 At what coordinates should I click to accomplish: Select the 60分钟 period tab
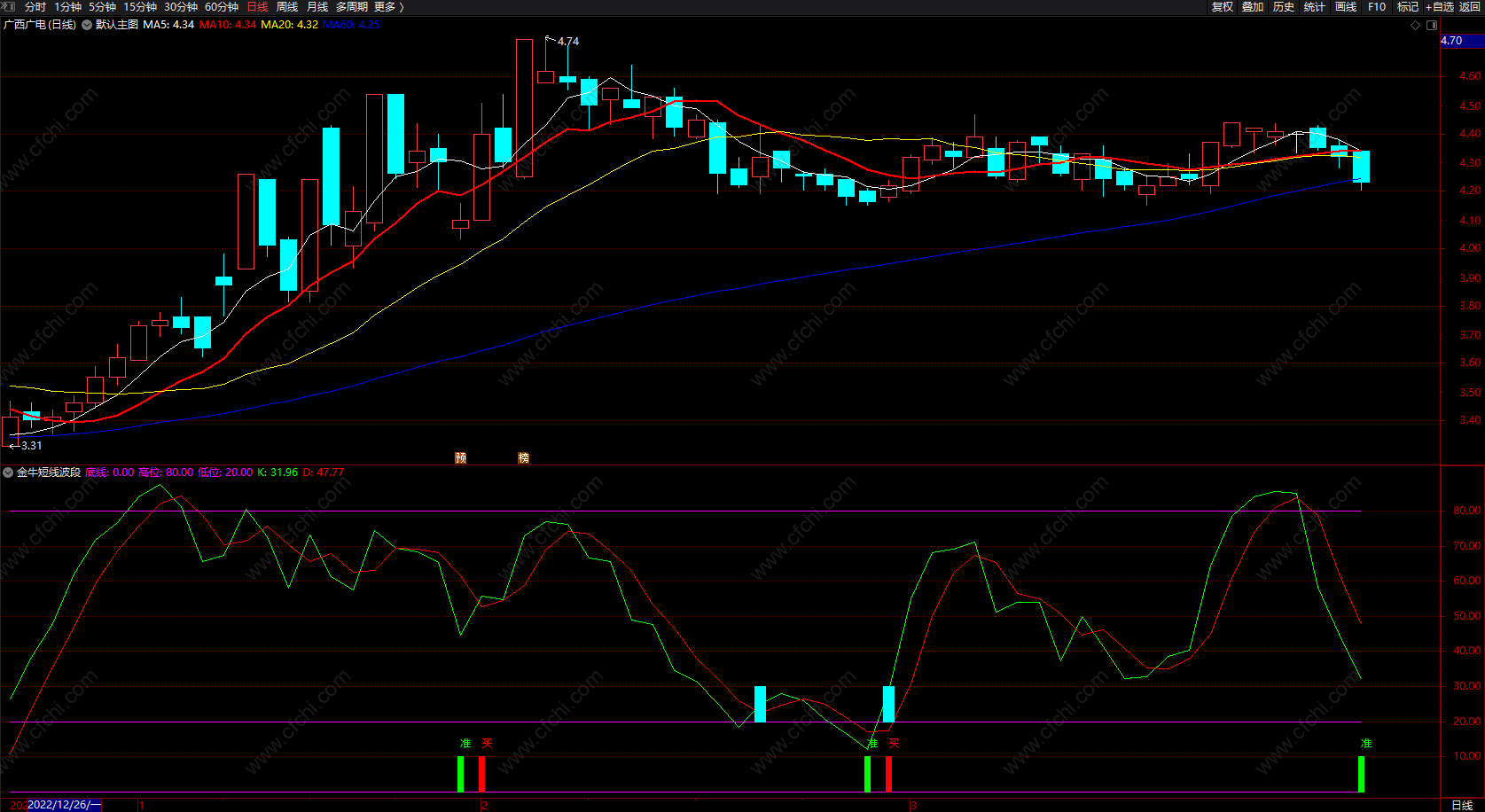click(x=222, y=7)
